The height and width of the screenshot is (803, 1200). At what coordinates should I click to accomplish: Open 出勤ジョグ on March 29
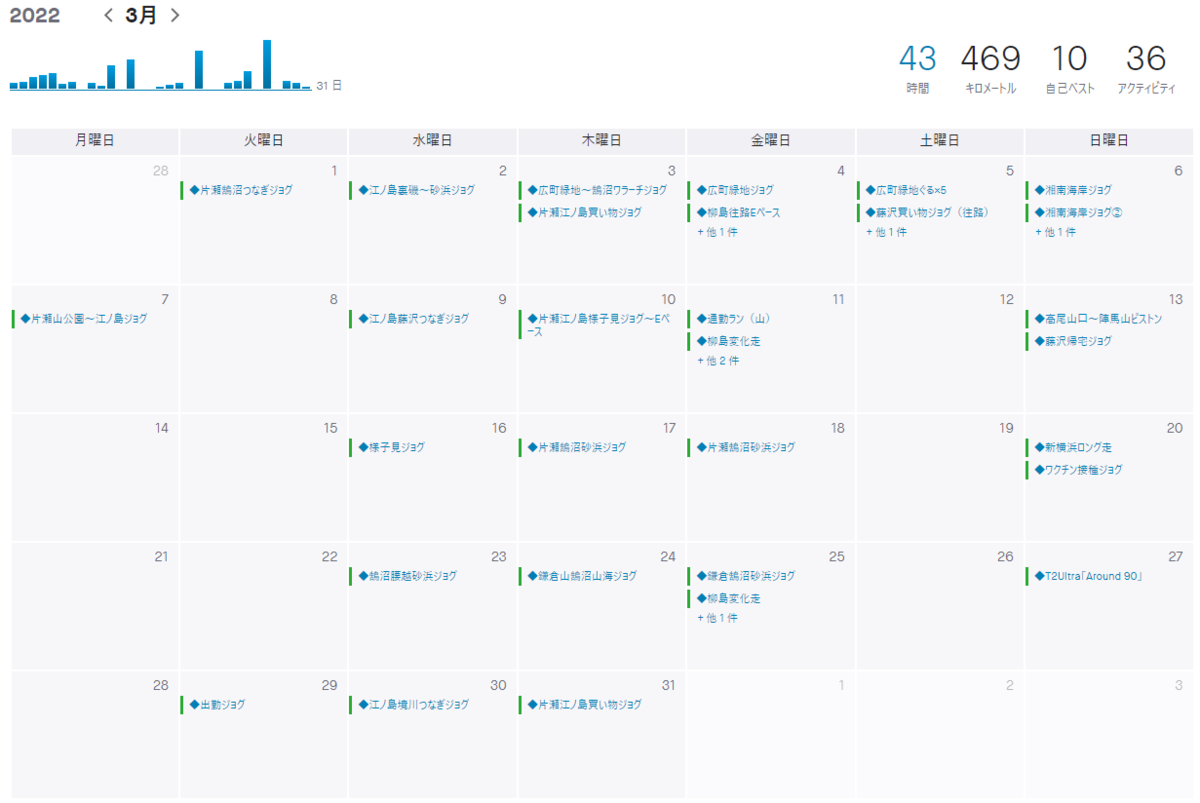(217, 706)
